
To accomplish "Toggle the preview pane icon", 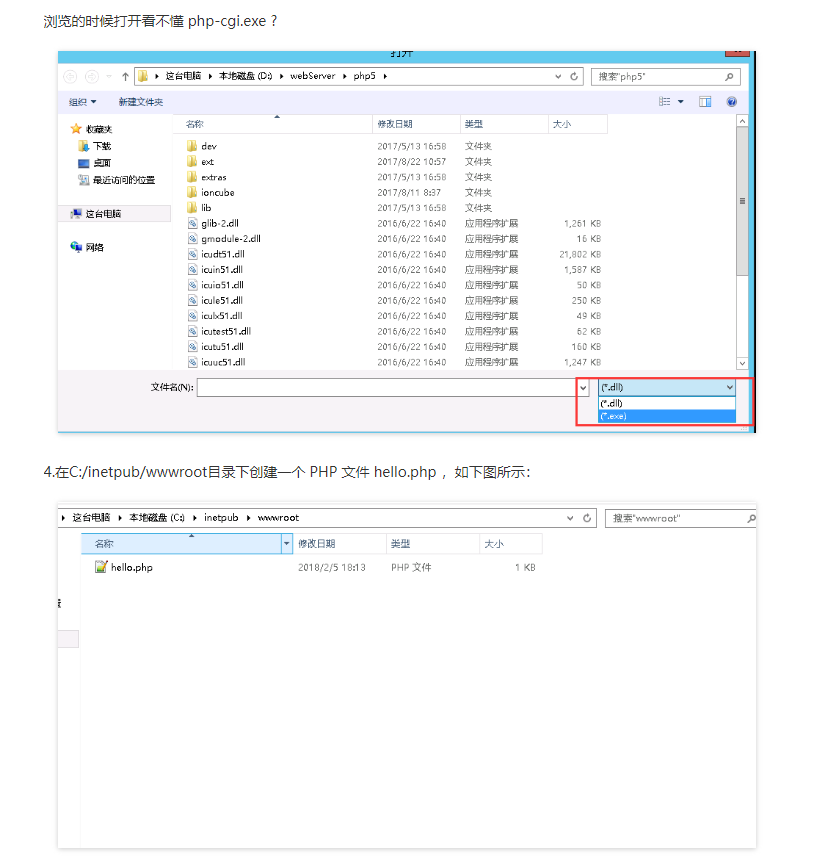I will 705,102.
